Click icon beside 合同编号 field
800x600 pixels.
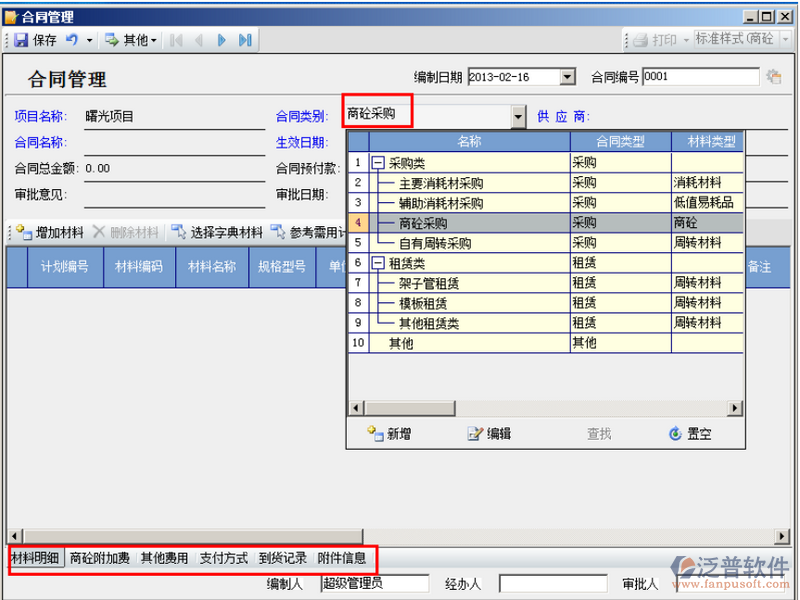click(773, 77)
